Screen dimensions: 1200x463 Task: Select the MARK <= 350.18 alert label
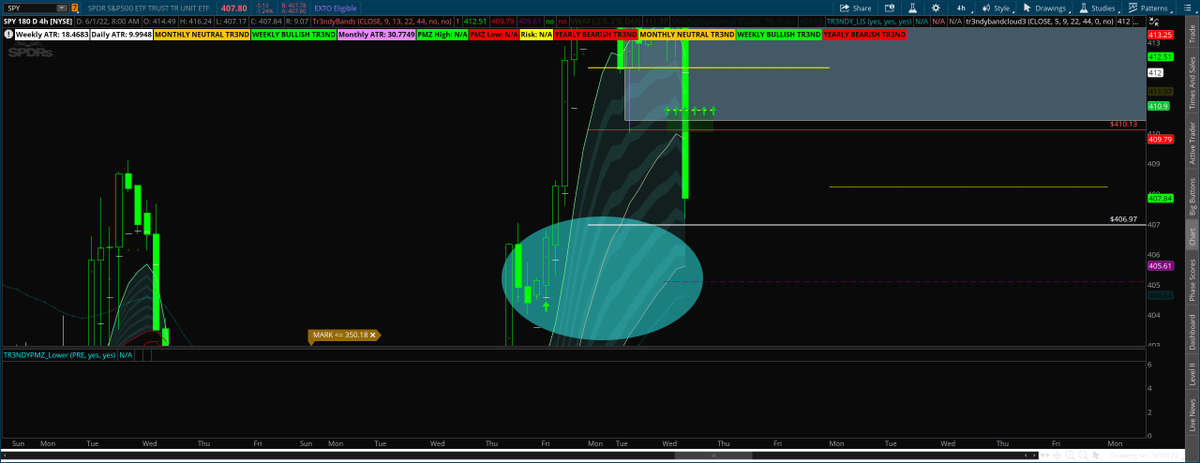(341, 335)
